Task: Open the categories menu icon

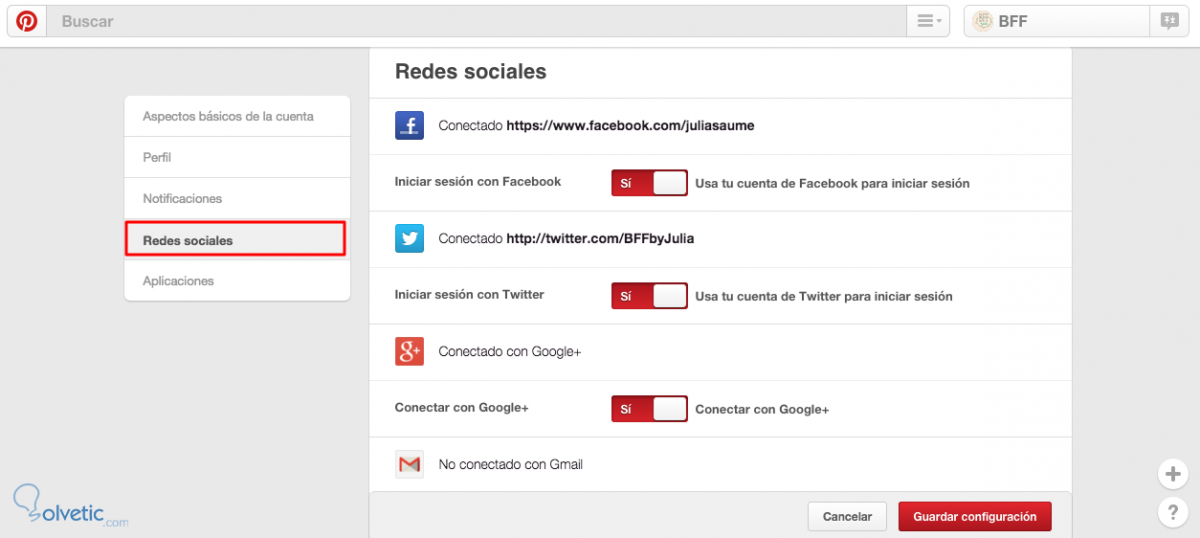Action: click(928, 21)
